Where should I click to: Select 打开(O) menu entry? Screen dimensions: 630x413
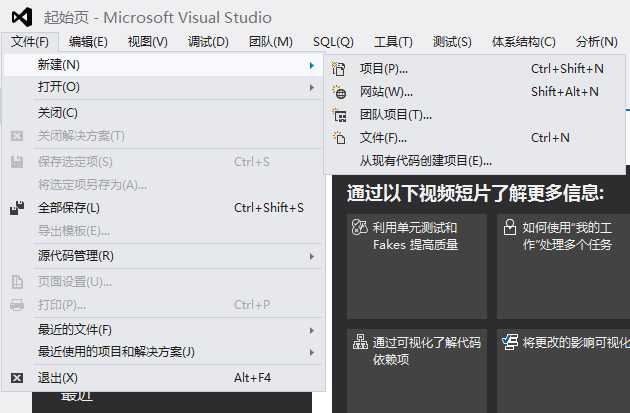(163, 87)
